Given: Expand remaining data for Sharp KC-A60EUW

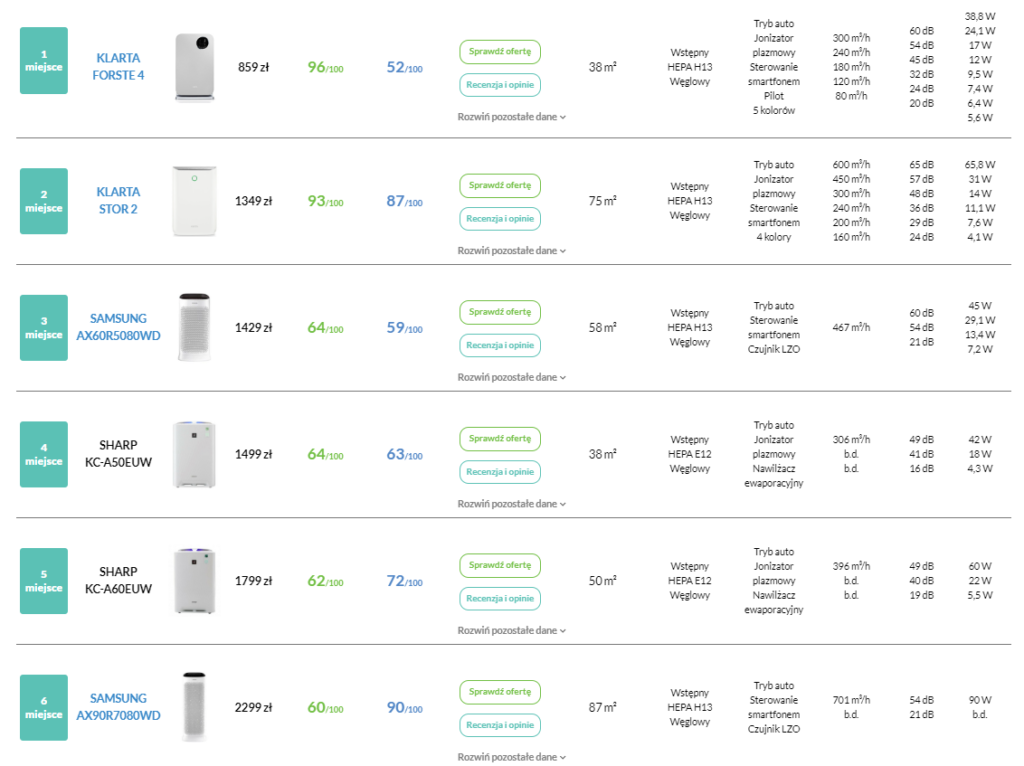Looking at the screenshot, I should tap(512, 631).
